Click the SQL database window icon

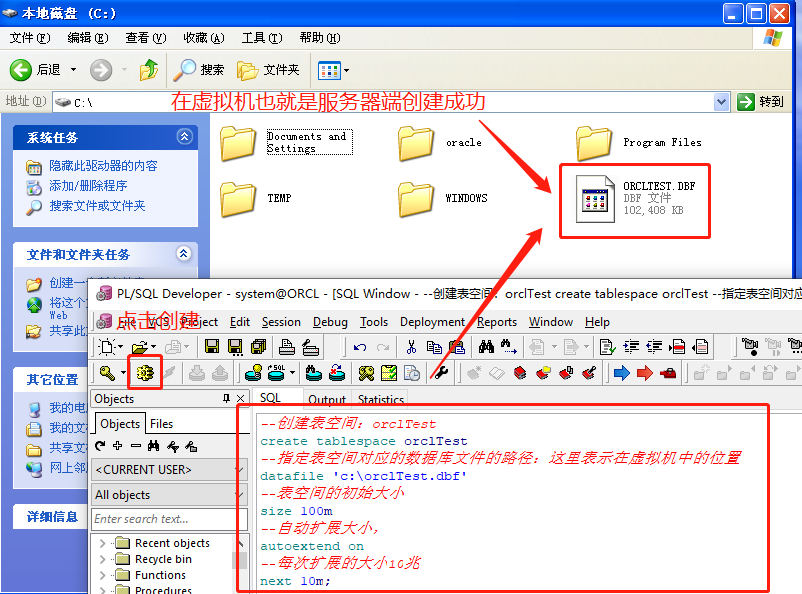click(x=276, y=373)
